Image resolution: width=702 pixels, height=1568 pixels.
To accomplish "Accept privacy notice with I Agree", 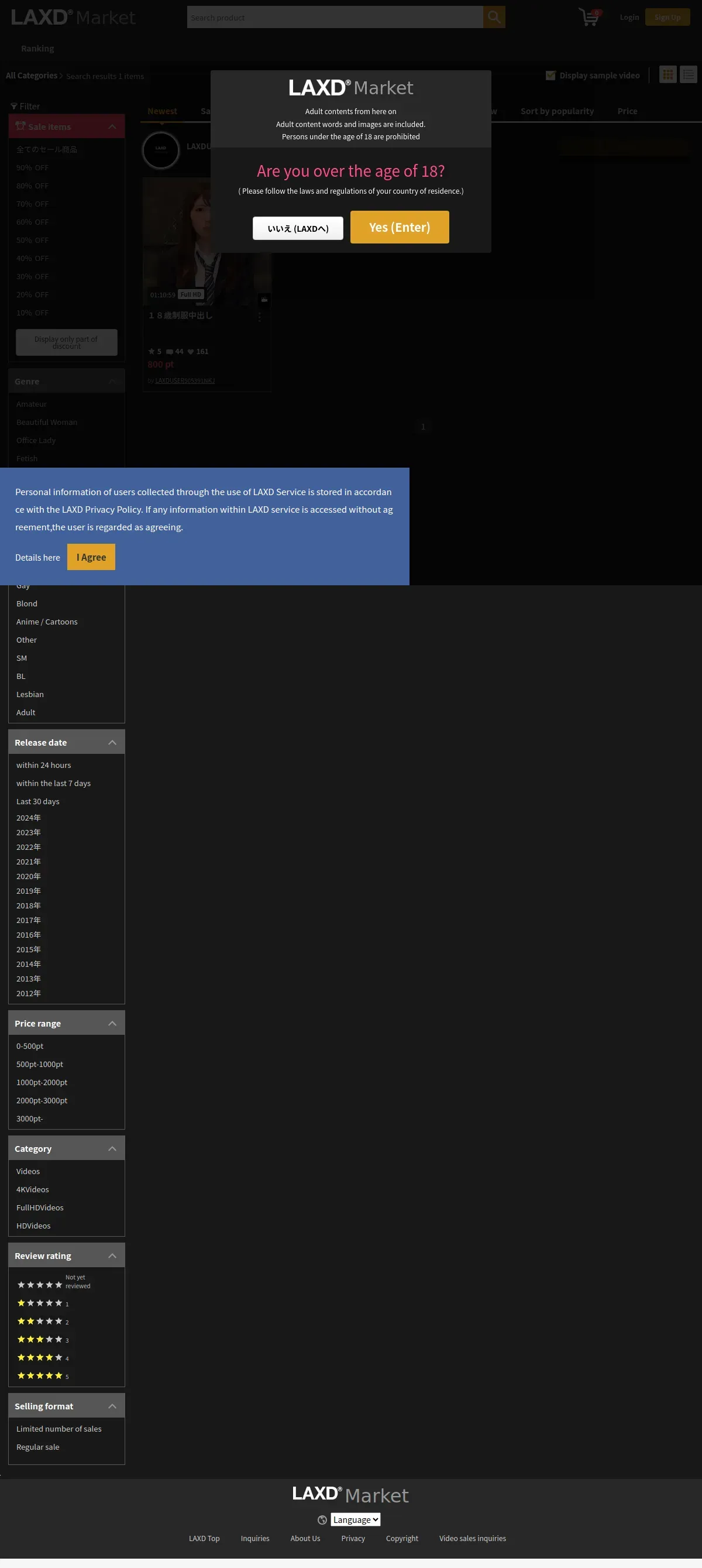I will [91, 557].
